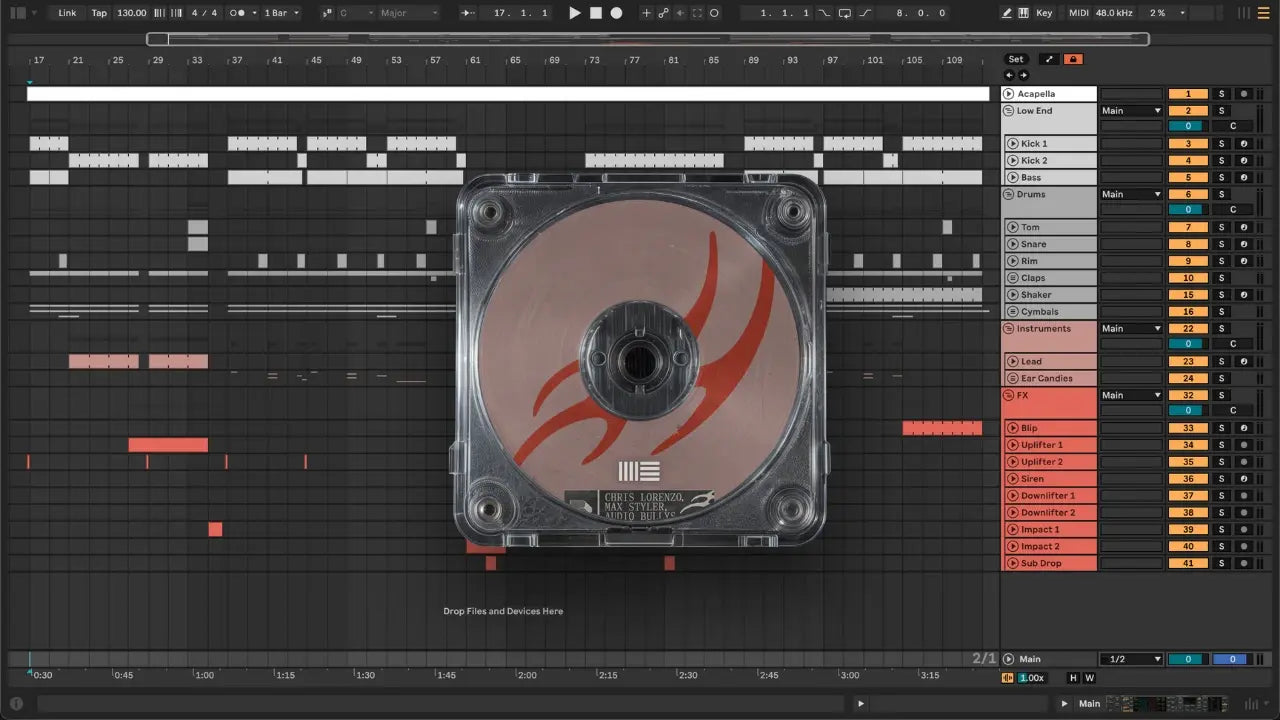
Task: Arm the Acapella track for recording
Action: (1243, 94)
